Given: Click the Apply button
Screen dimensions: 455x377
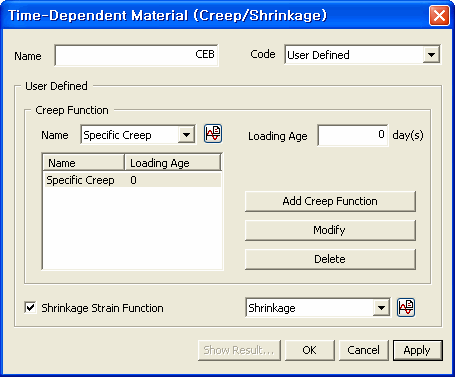Looking at the screenshot, I should (x=418, y=350).
